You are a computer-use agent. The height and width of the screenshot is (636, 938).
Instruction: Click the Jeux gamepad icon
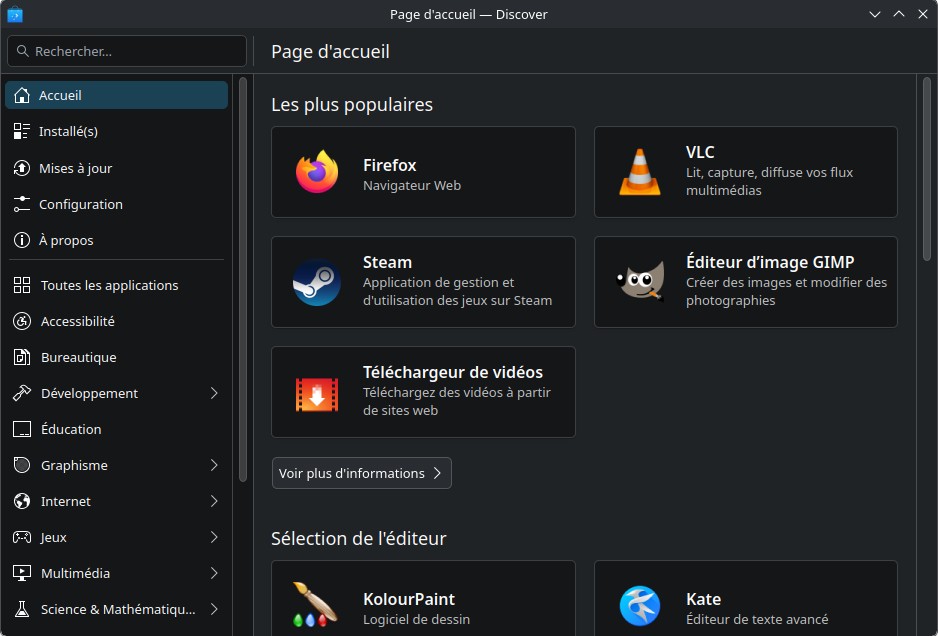click(x=22, y=537)
